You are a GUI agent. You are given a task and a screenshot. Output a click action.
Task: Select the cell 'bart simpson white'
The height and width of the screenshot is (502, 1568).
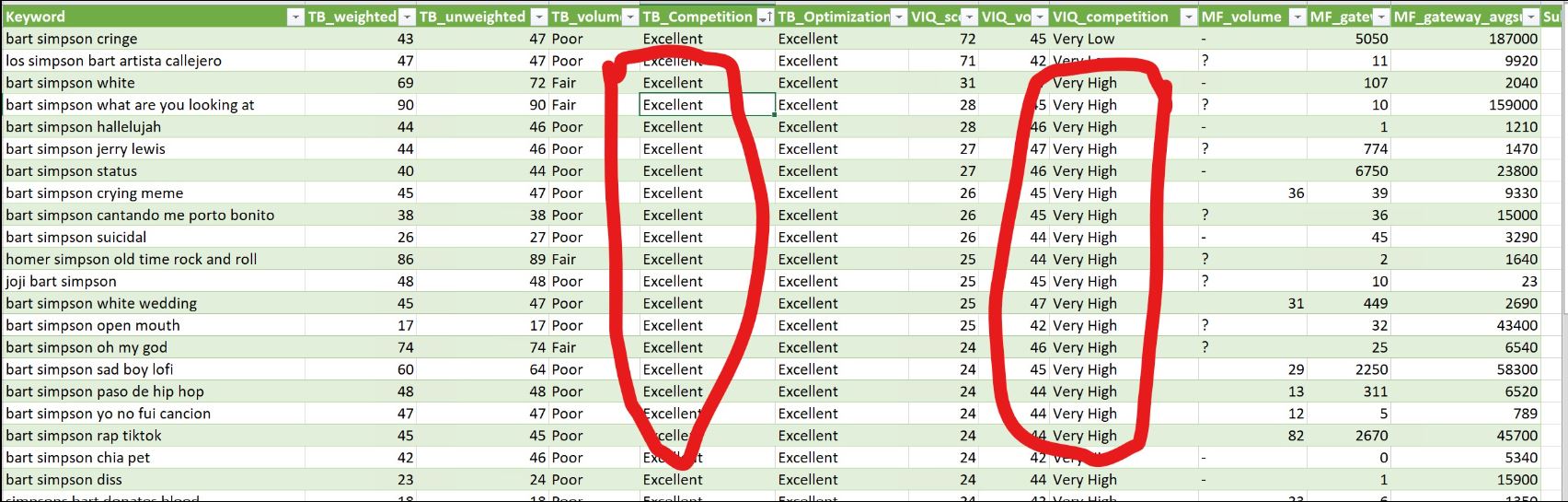pos(154,83)
